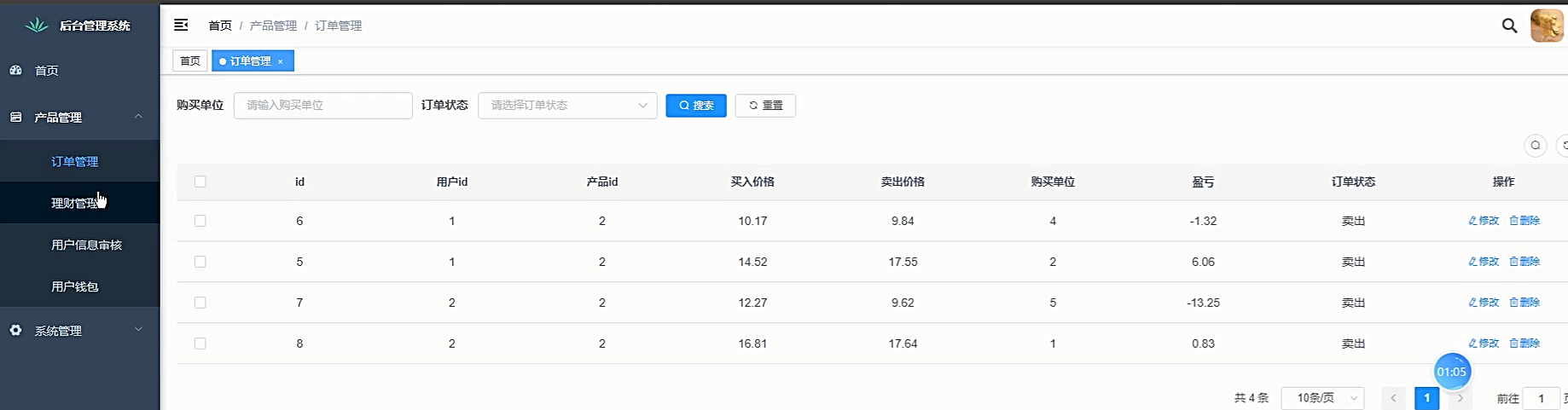Open the header search magnifier
1568x410 pixels.
[x=1509, y=26]
